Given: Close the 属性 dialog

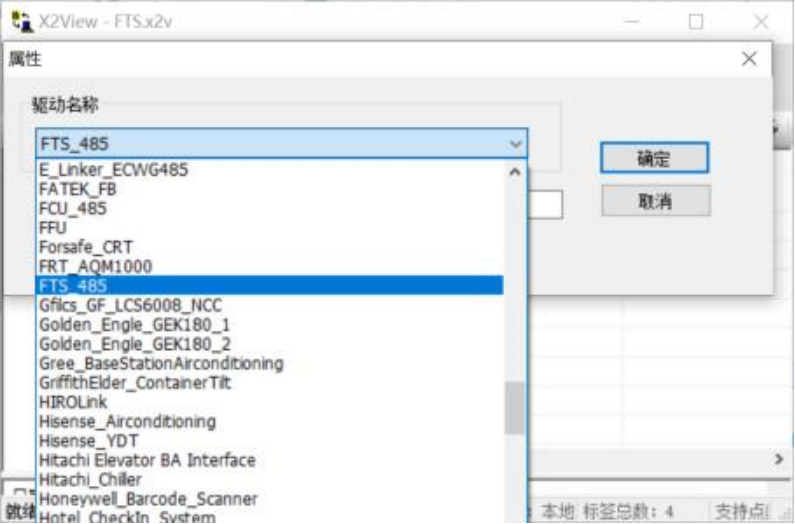Looking at the screenshot, I should pyautogui.click(x=749, y=59).
